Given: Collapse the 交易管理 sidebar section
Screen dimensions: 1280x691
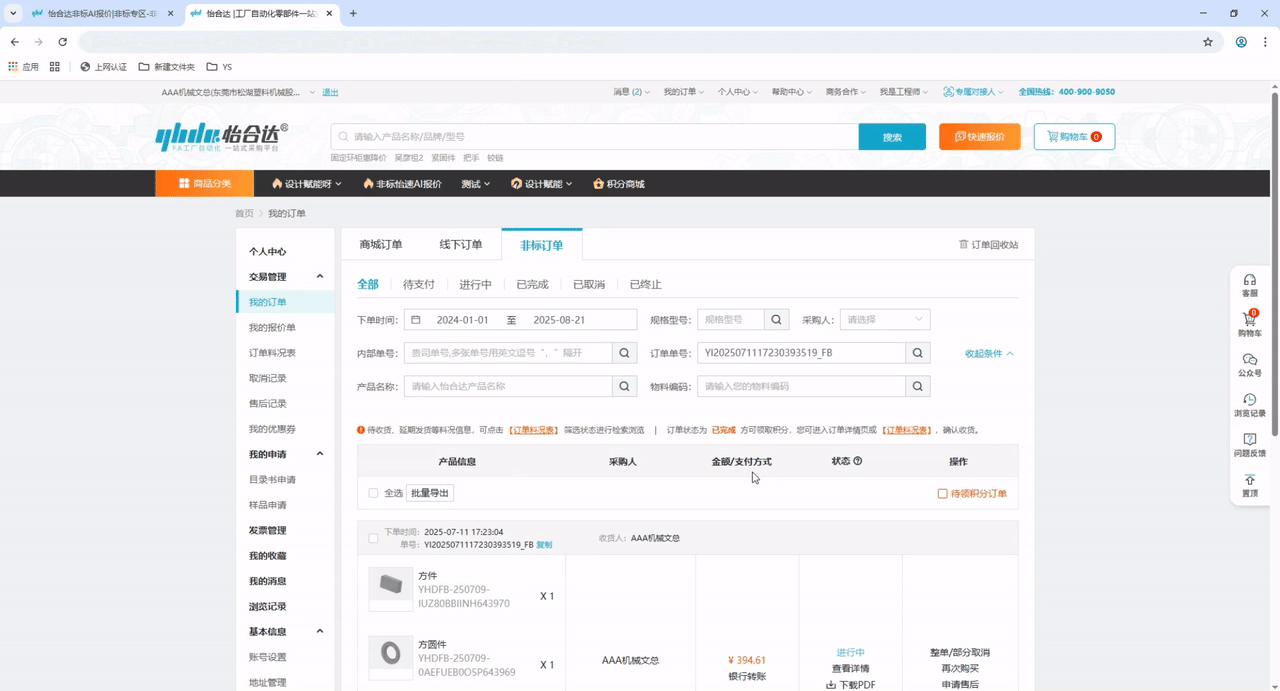Looking at the screenshot, I should pyautogui.click(x=320, y=277).
